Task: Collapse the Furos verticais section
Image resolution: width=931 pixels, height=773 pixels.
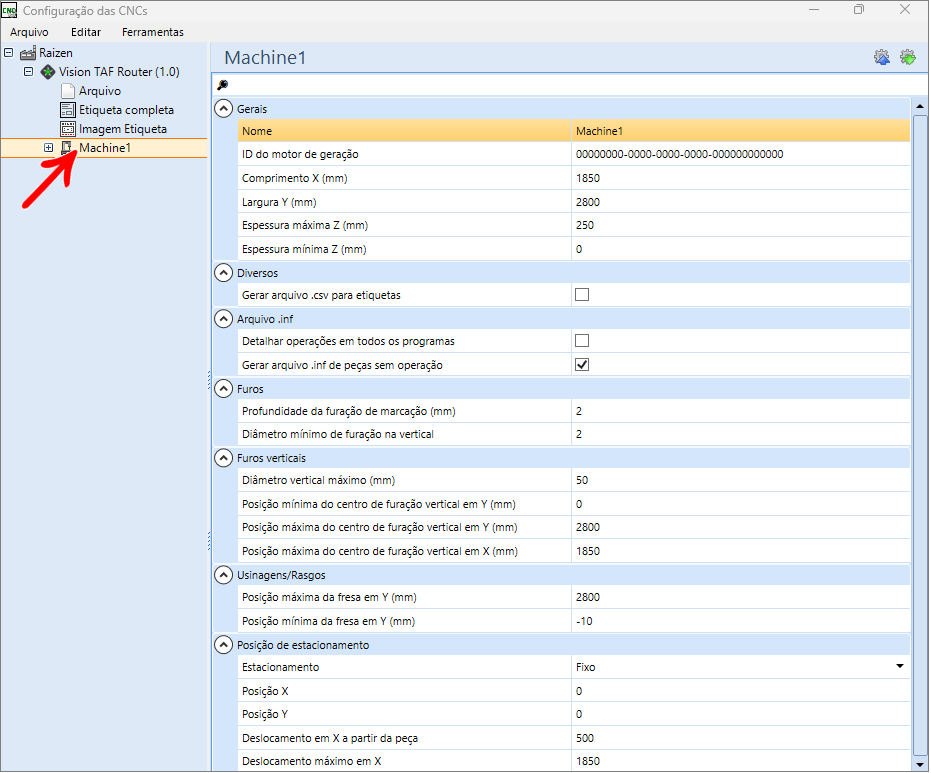Action: click(223, 458)
